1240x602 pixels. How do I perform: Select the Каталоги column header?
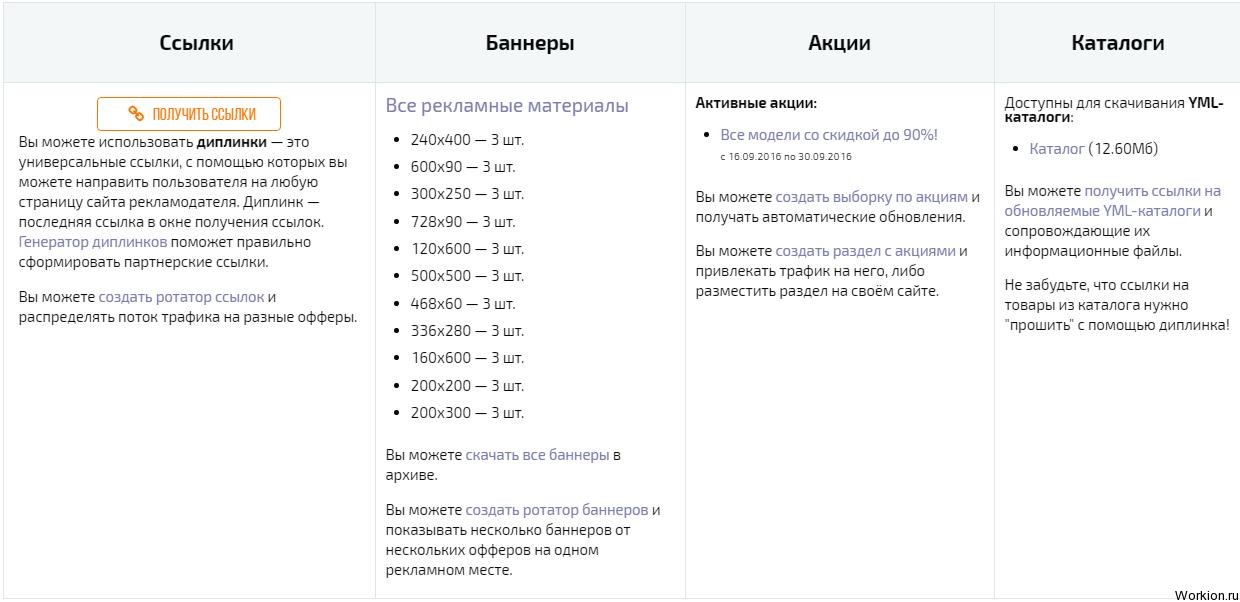(1117, 43)
